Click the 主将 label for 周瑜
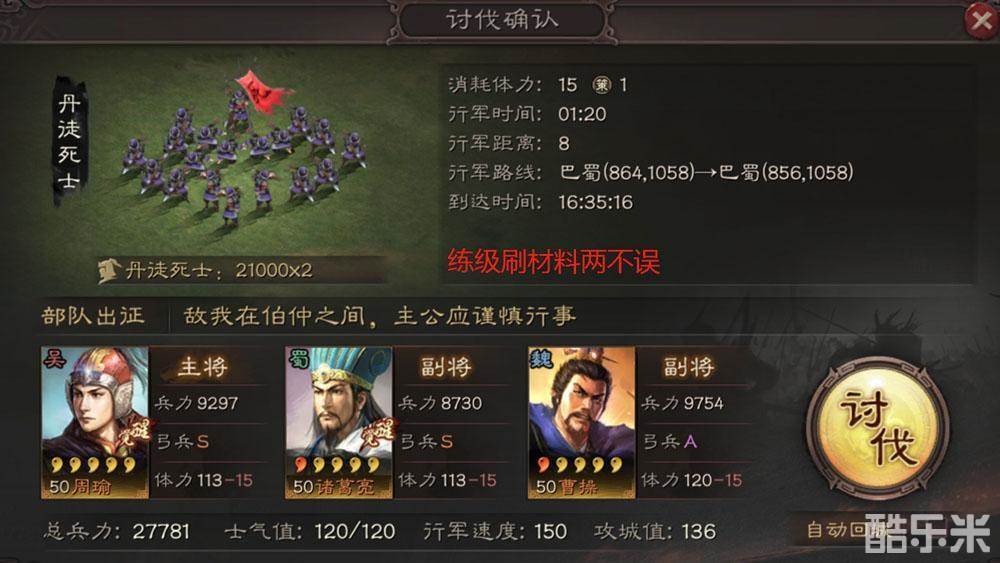Image resolution: width=1000 pixels, height=563 pixels. tap(203, 367)
